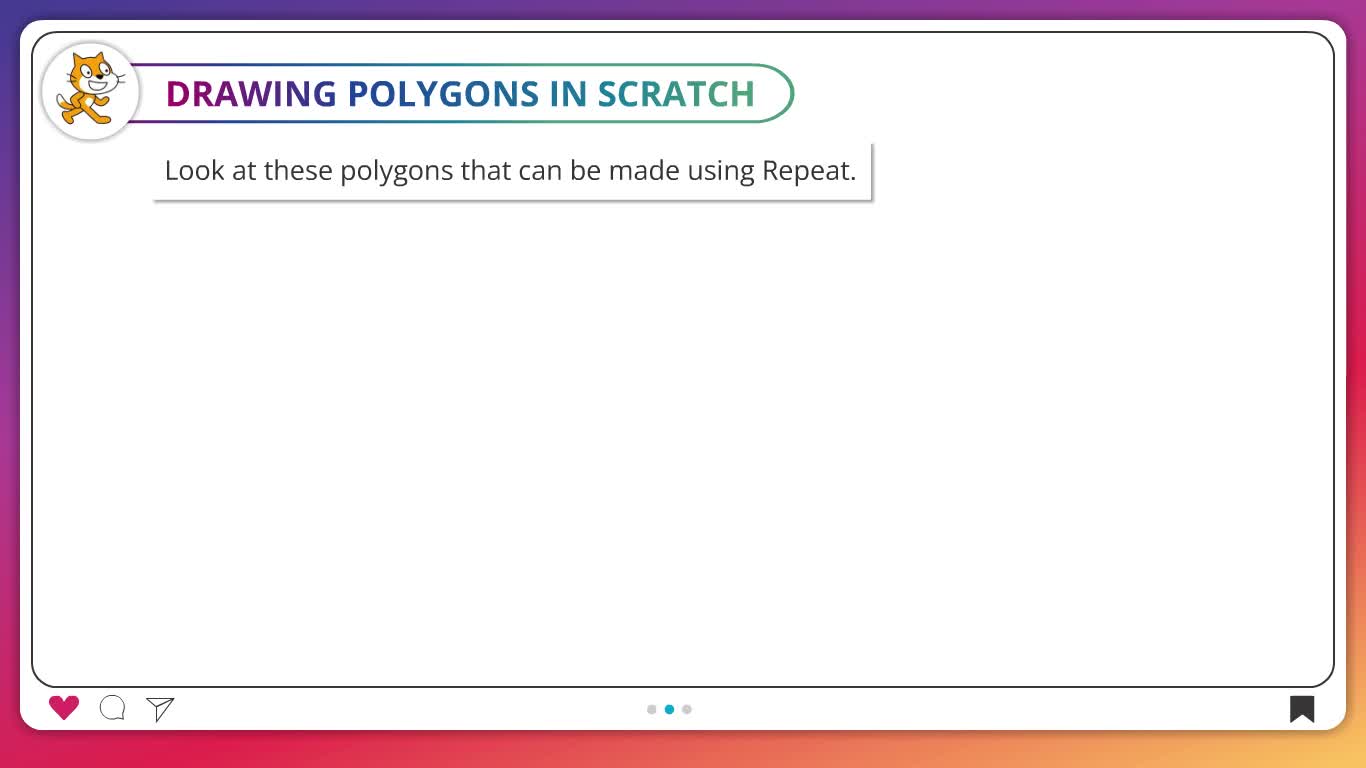Go to the first slide dot
Image resolution: width=1366 pixels, height=768 pixels.
(652, 709)
